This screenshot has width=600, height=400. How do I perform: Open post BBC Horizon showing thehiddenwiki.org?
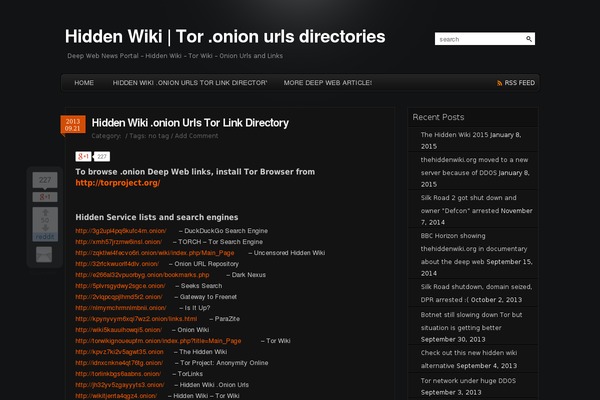474,249
